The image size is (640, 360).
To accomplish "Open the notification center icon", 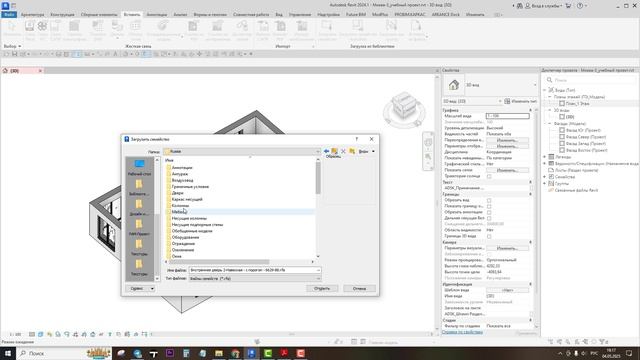I will 629,353.
